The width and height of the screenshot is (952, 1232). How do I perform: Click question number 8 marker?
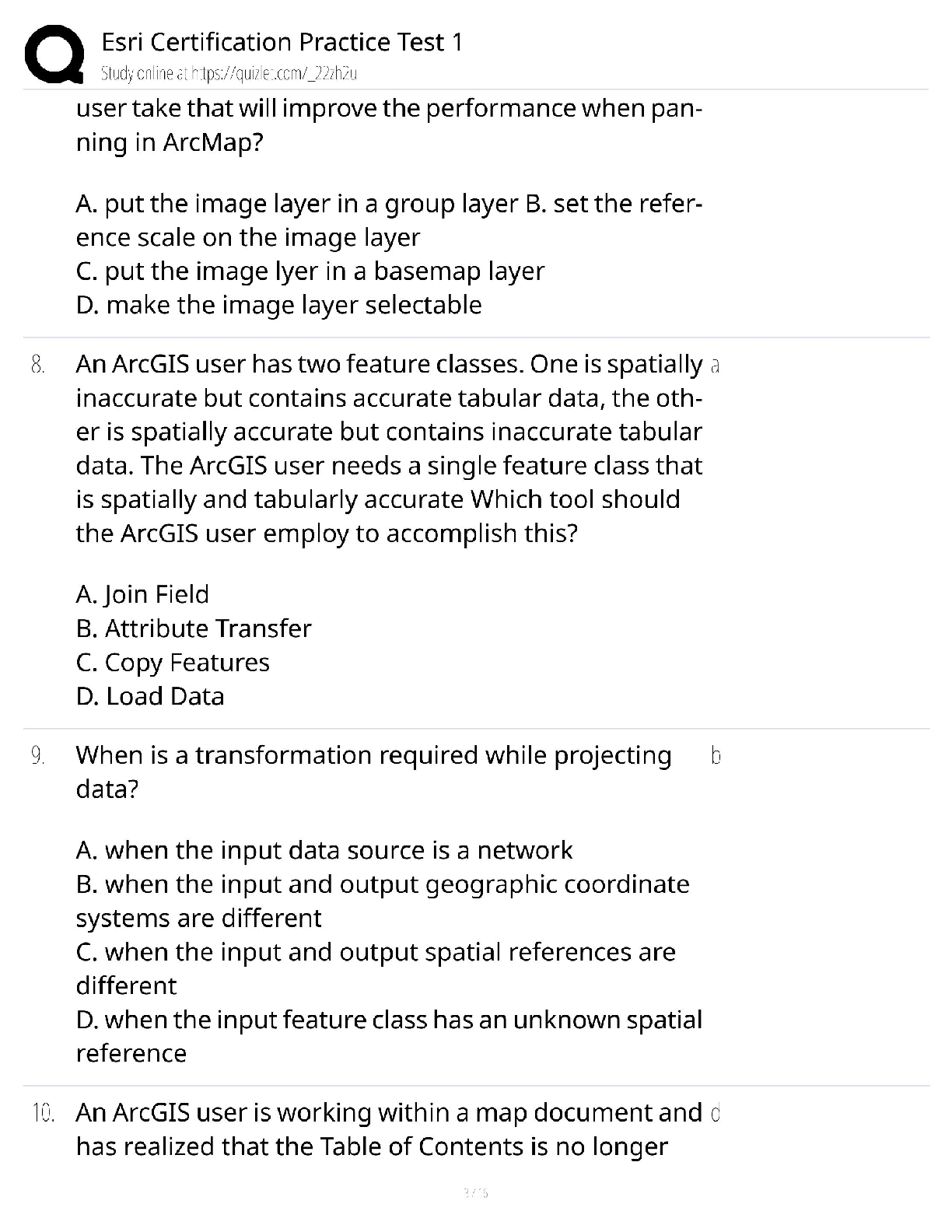[x=37, y=364]
